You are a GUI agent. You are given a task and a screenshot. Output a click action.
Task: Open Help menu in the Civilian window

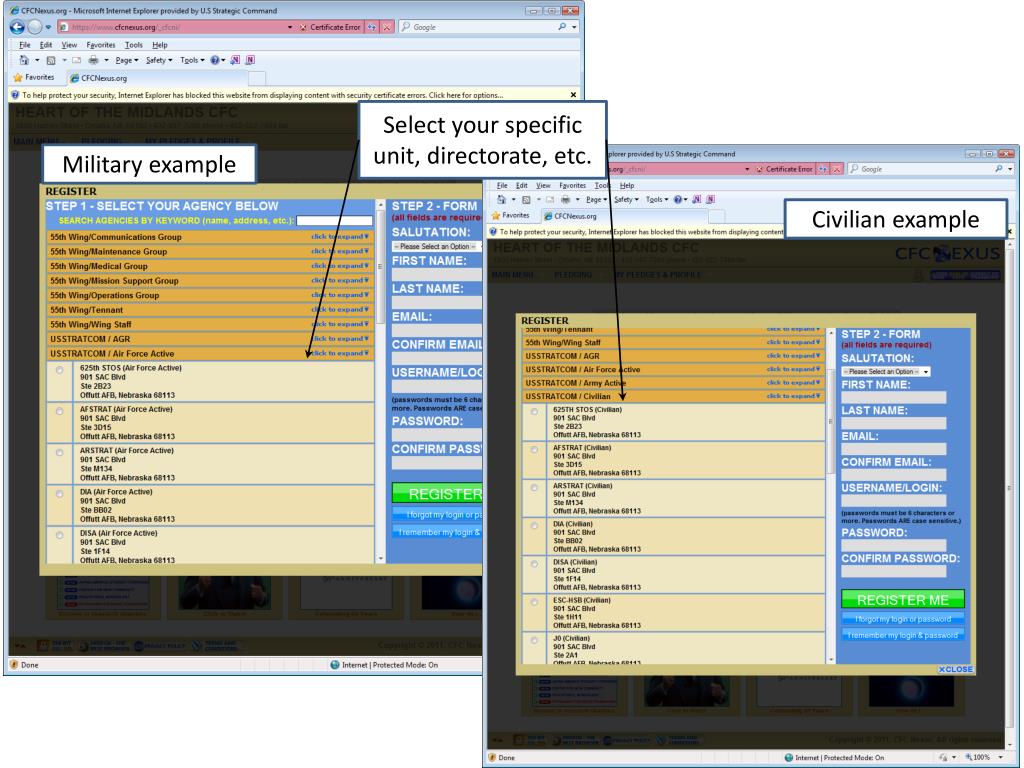[627, 185]
